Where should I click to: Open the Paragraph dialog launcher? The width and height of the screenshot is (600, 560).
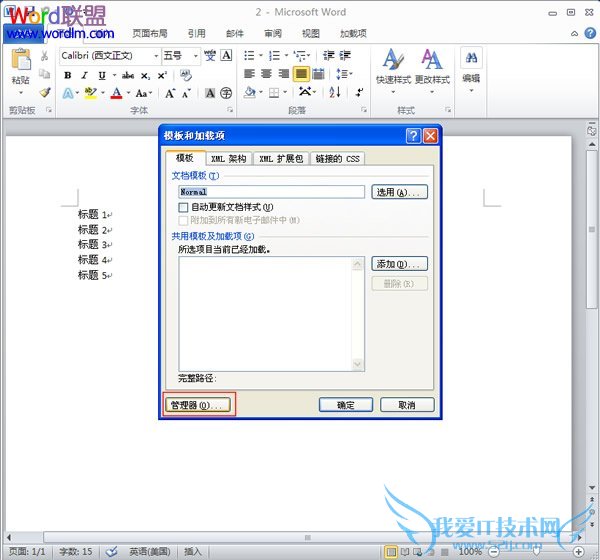pos(363,110)
